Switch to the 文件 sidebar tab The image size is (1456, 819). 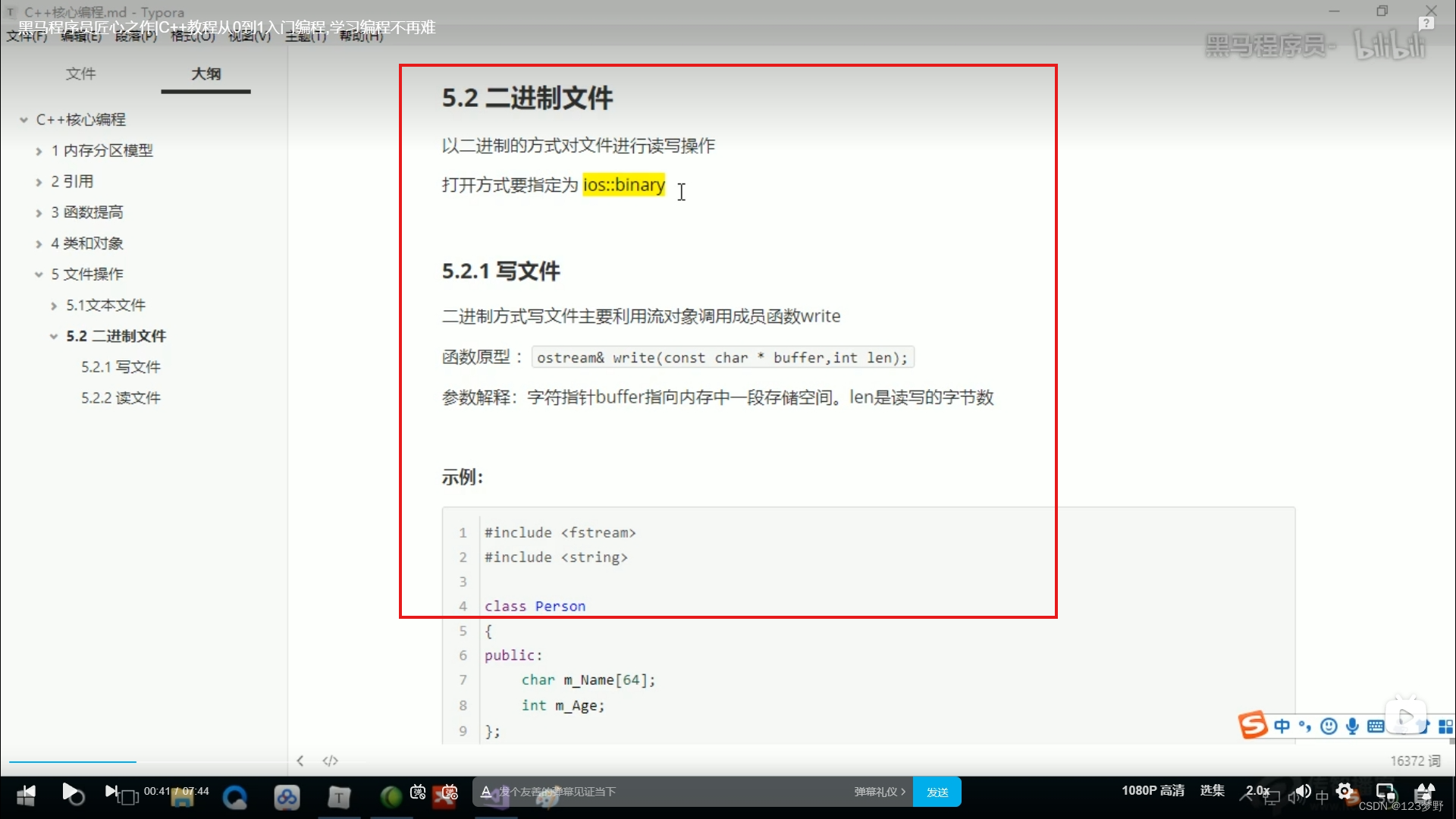tap(80, 74)
